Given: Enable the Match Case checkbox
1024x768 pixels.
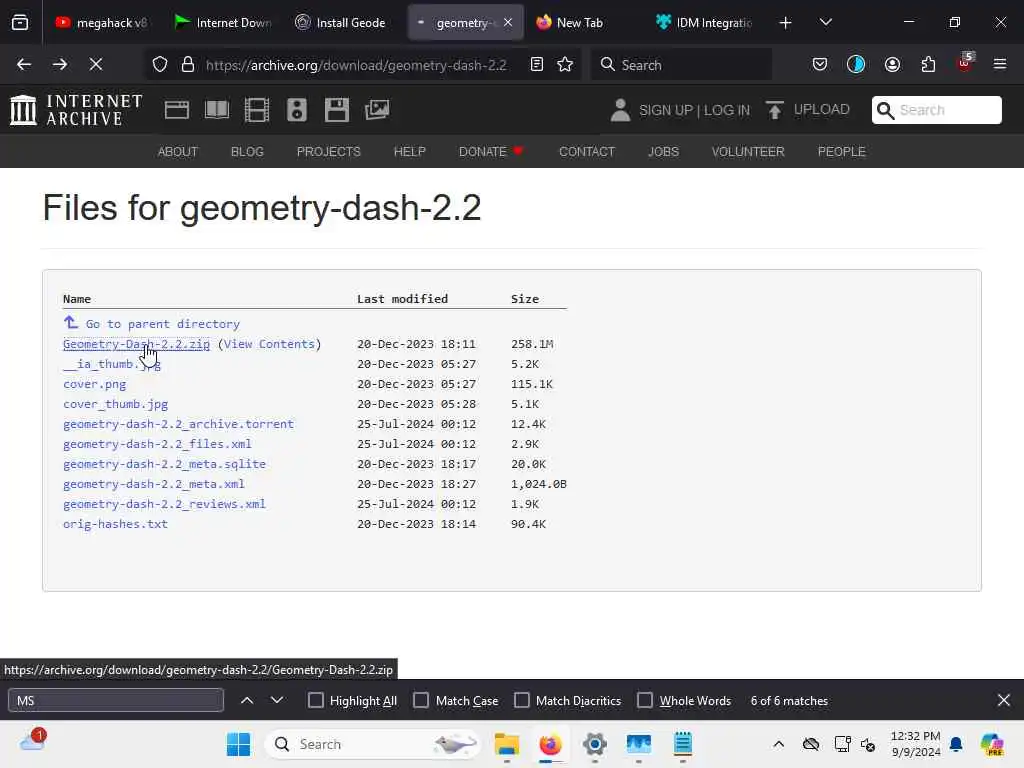Looking at the screenshot, I should click(421, 700).
